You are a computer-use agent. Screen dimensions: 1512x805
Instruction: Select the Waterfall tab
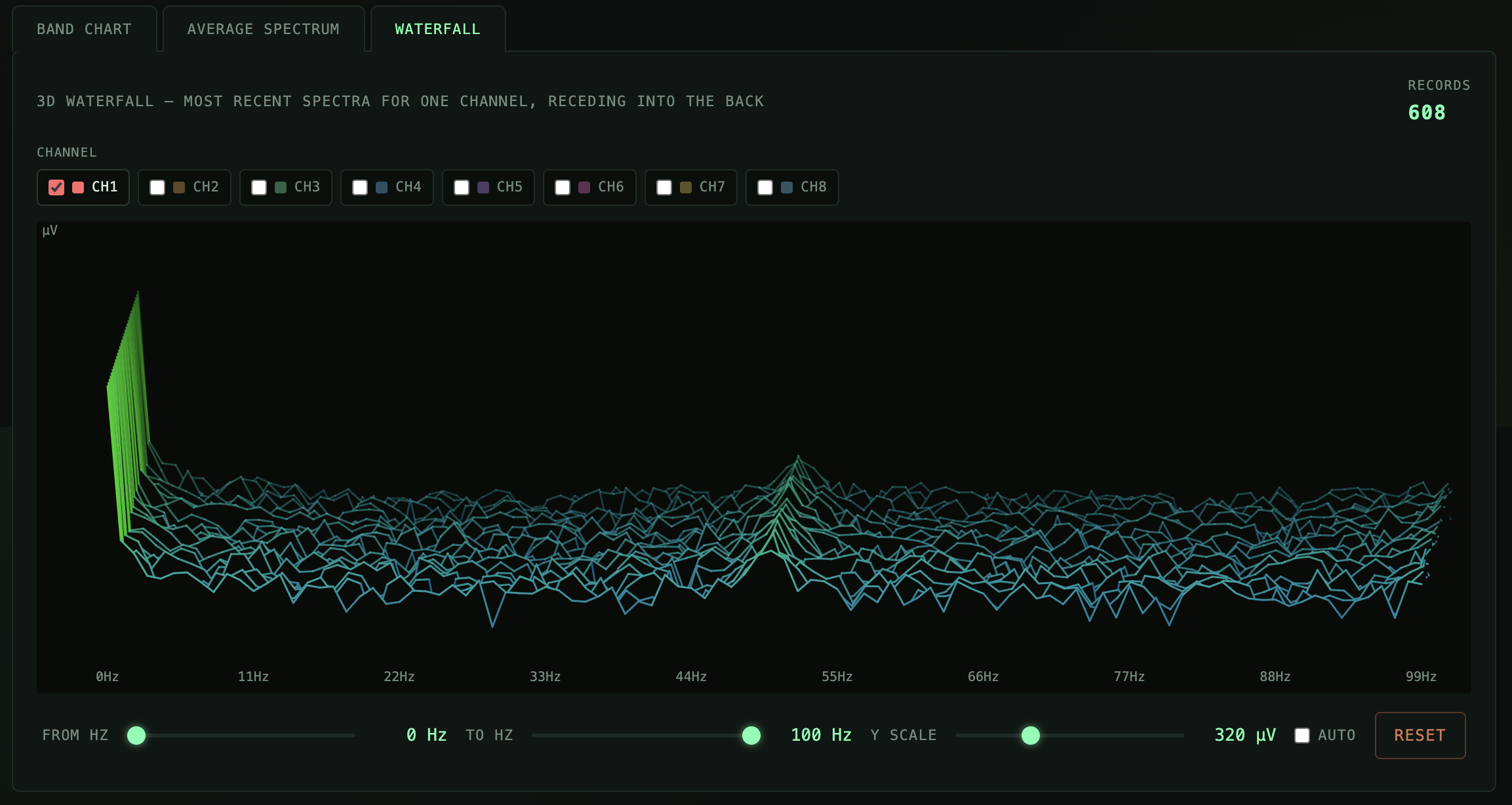(438, 29)
